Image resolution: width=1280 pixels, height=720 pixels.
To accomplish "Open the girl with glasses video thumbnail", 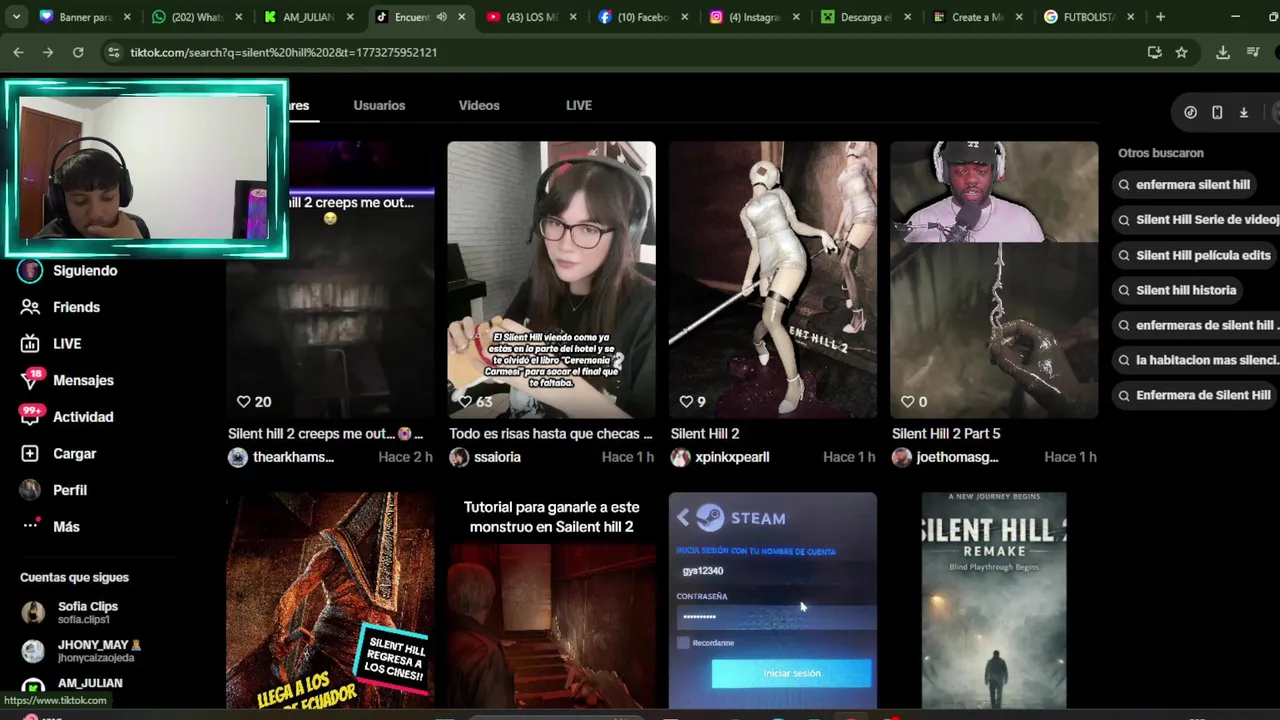I will (552, 279).
